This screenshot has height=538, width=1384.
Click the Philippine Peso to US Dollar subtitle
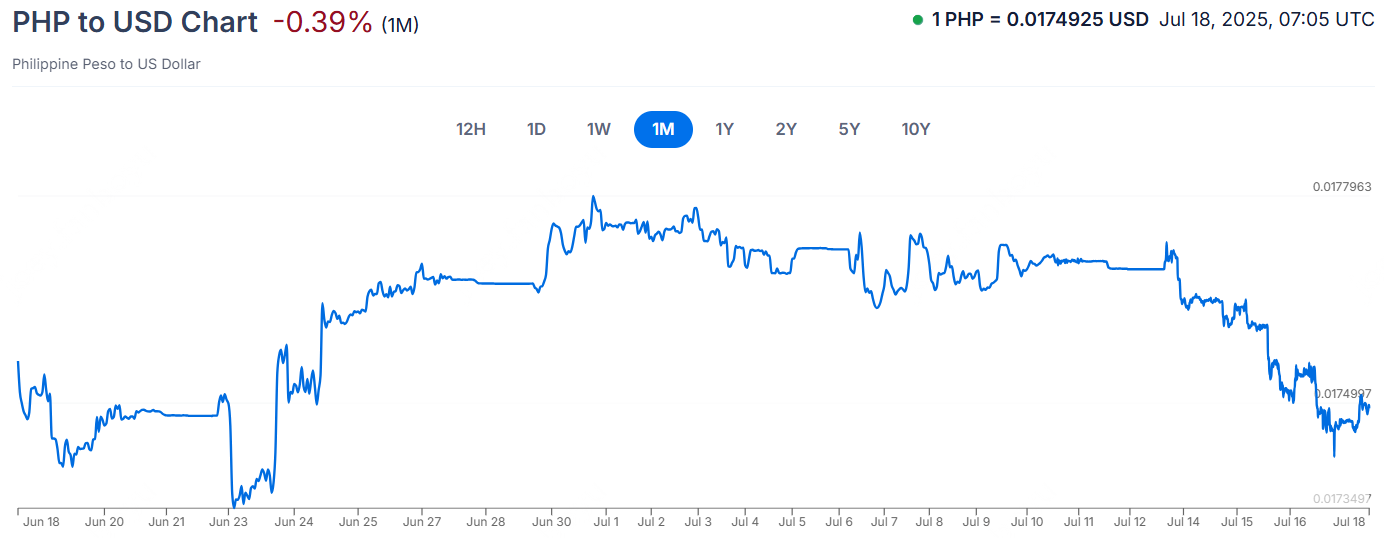click(107, 64)
